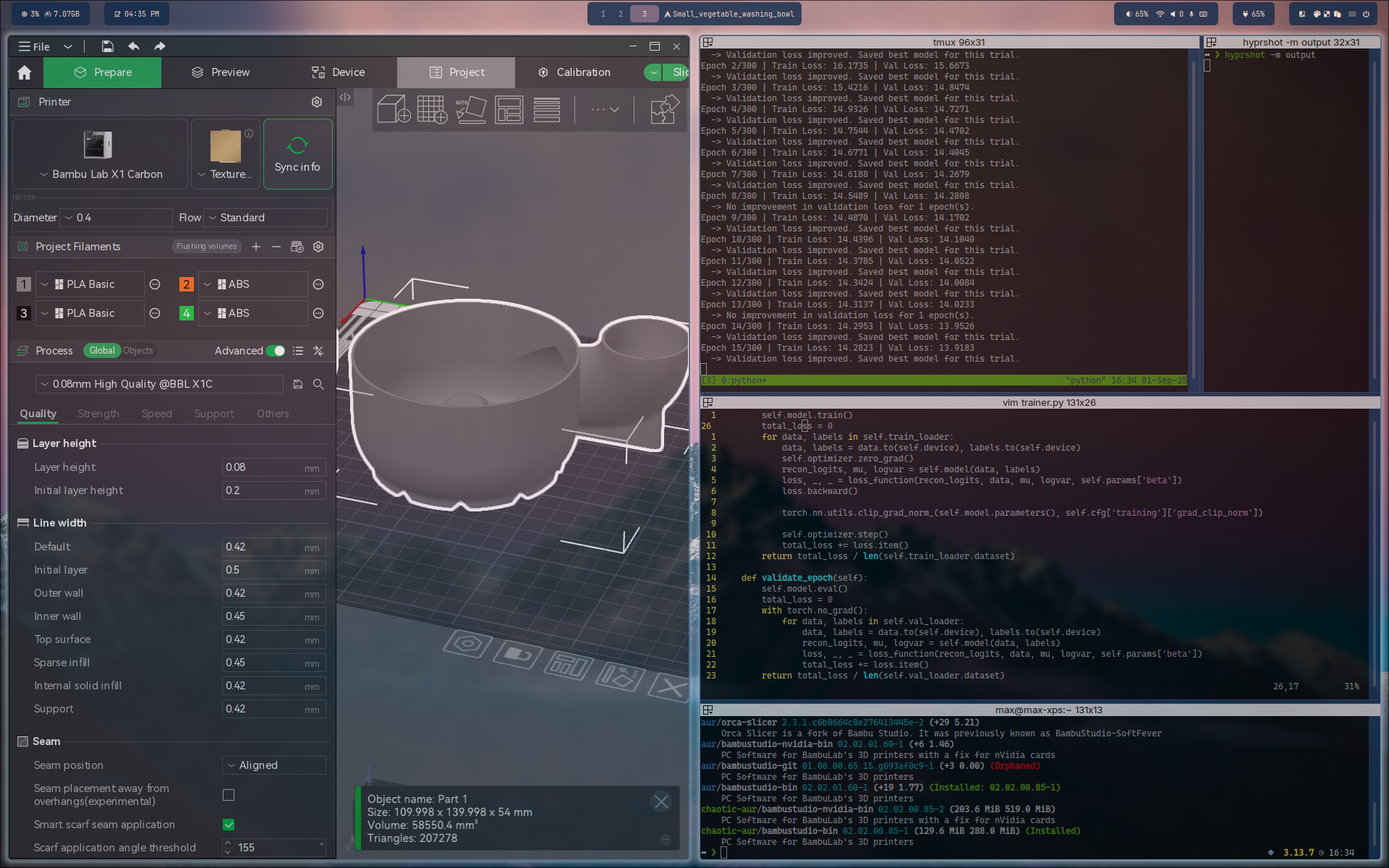Viewport: 1389px width, 868px height.
Task: Open the nozzle Diameter dropdown
Action: 116,218
